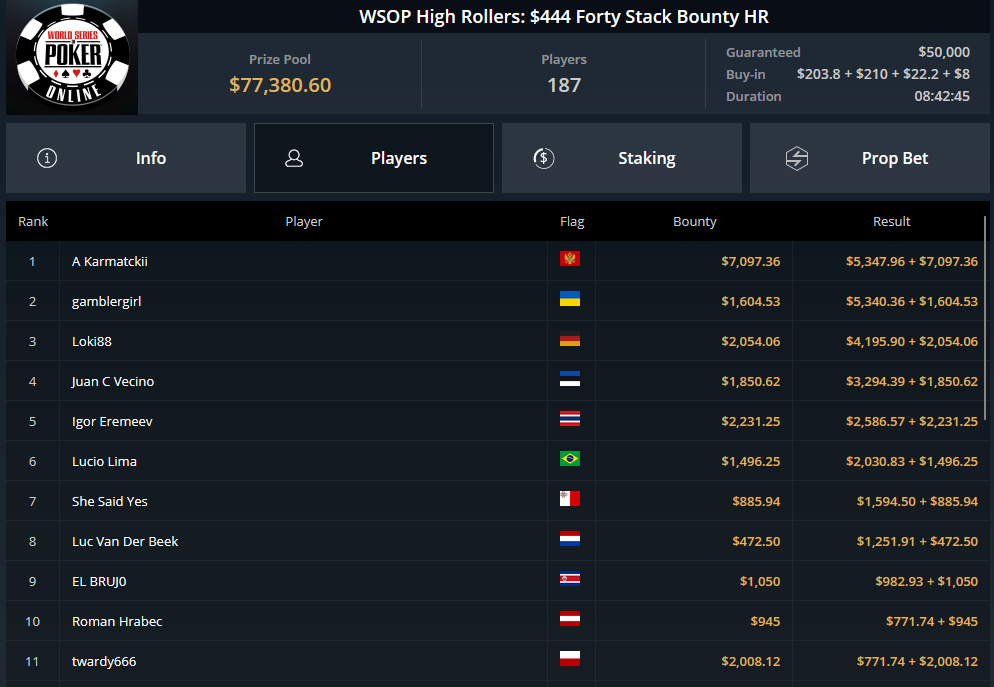
Task: Sort by the Bounty column header
Action: (695, 221)
